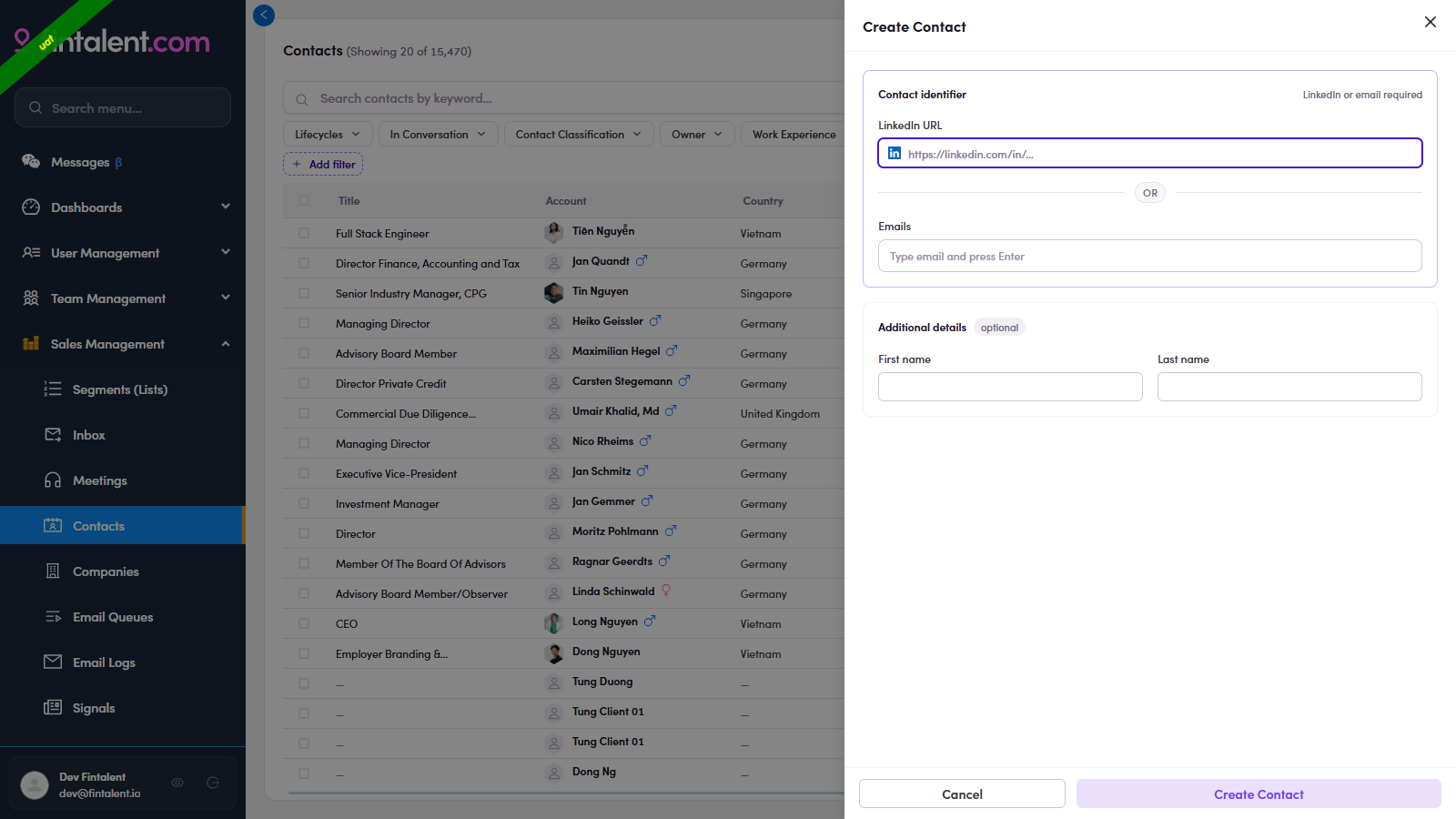Click Long Nguyen's avatar
Viewport: 1456px width, 819px height.
click(553, 623)
